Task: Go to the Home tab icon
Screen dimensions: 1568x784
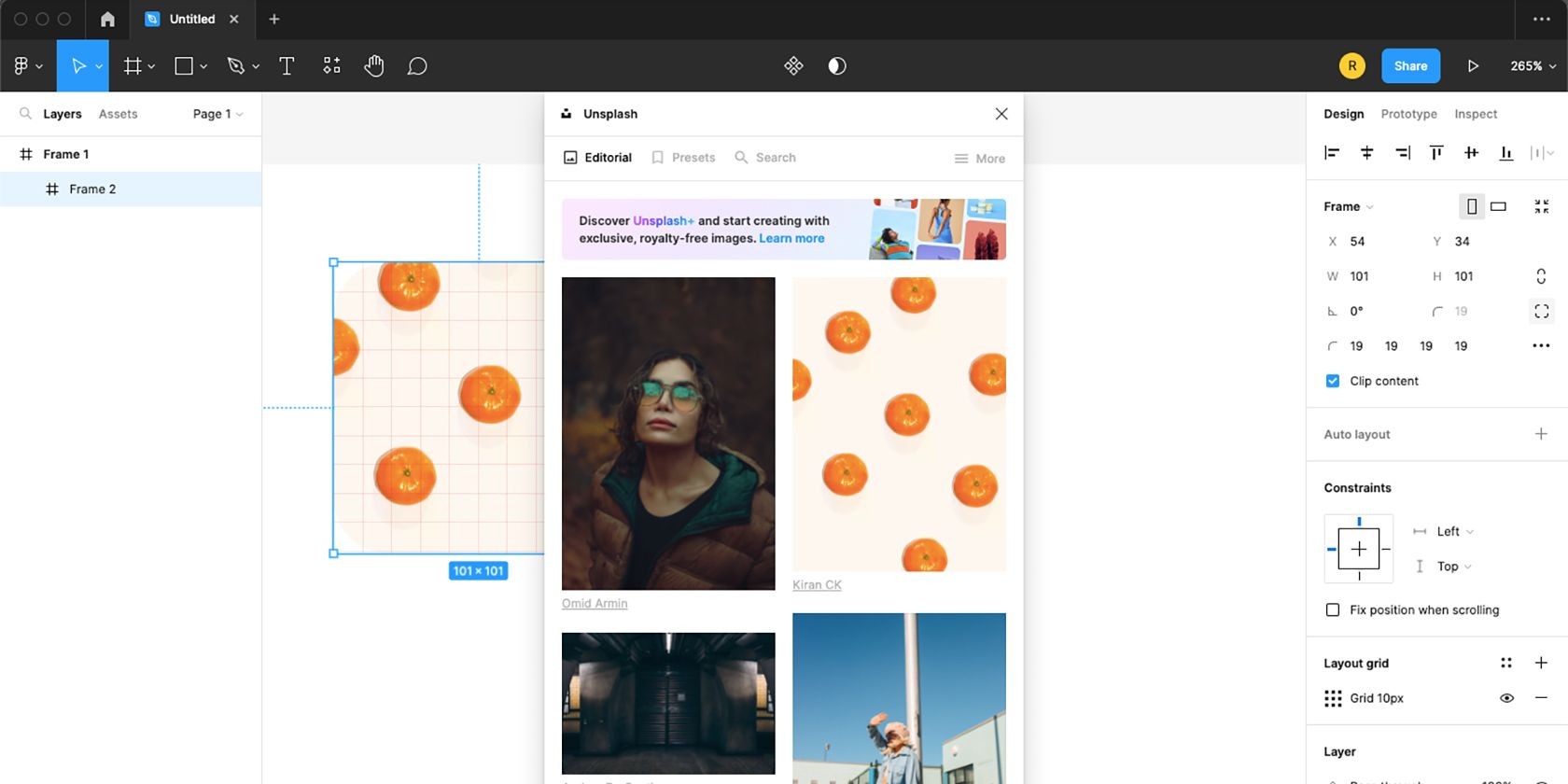Action: point(107,19)
